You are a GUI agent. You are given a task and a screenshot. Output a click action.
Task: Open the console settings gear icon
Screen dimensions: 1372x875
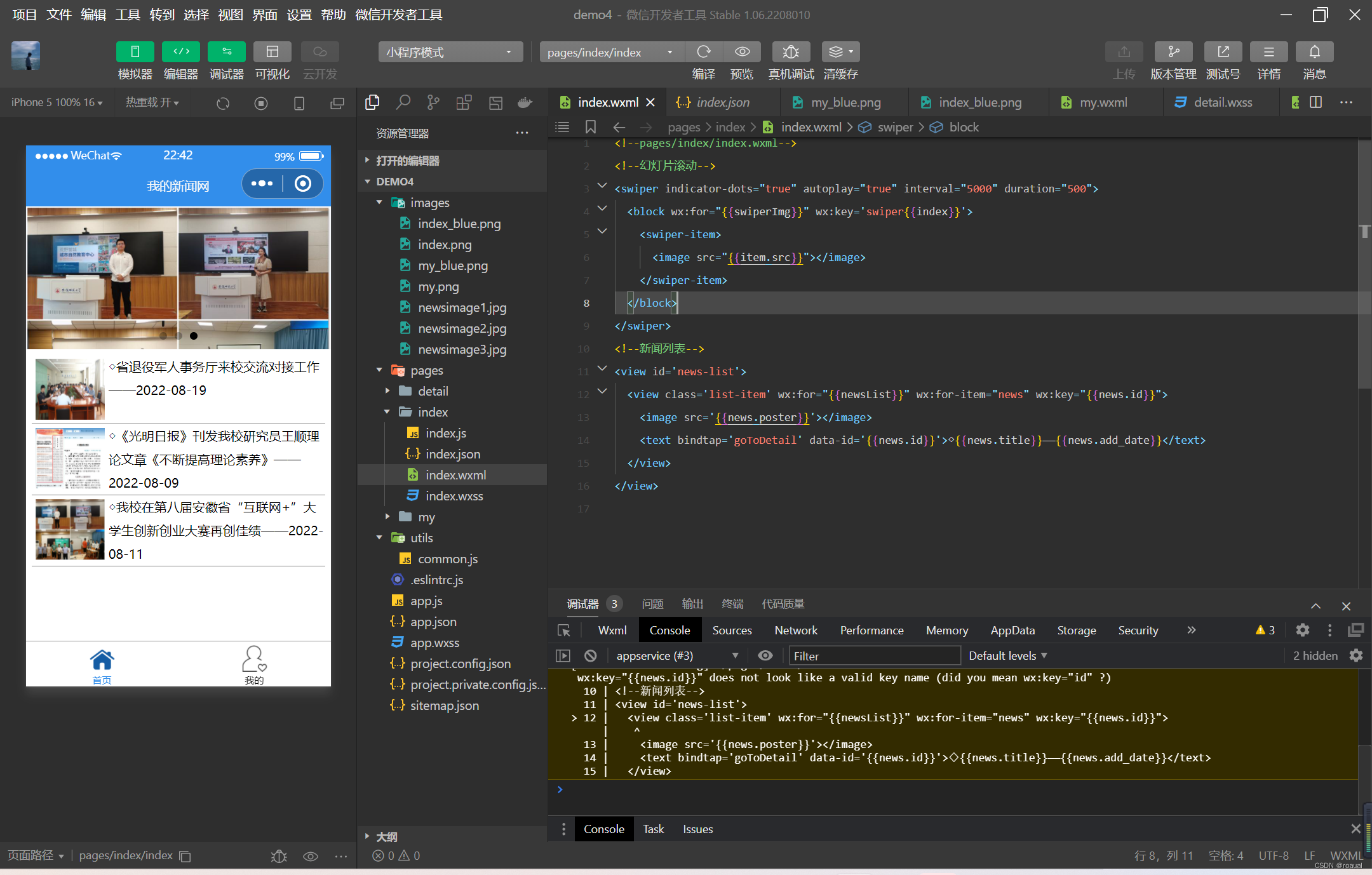[1356, 656]
